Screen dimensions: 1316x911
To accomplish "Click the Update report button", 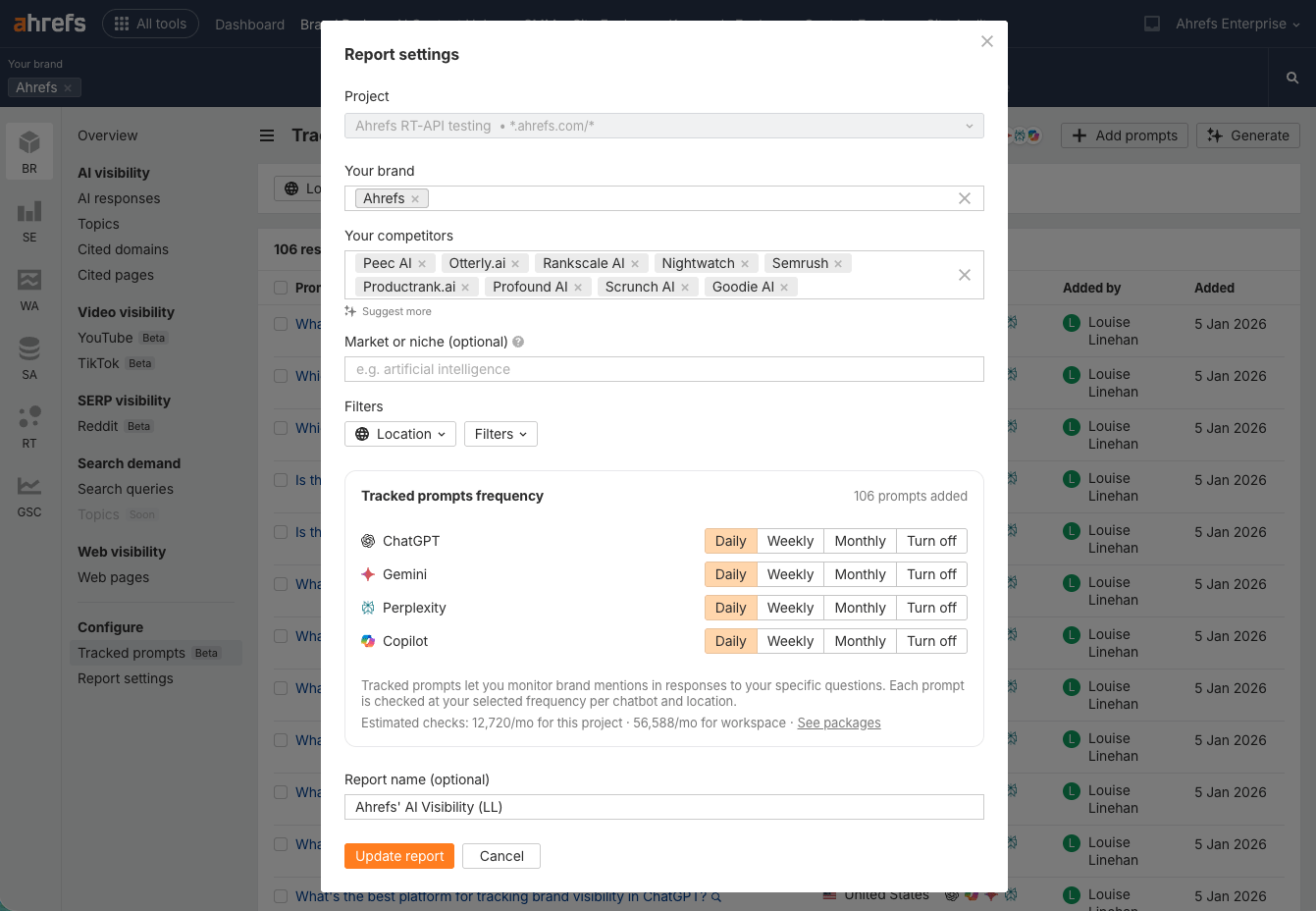I will (x=399, y=855).
